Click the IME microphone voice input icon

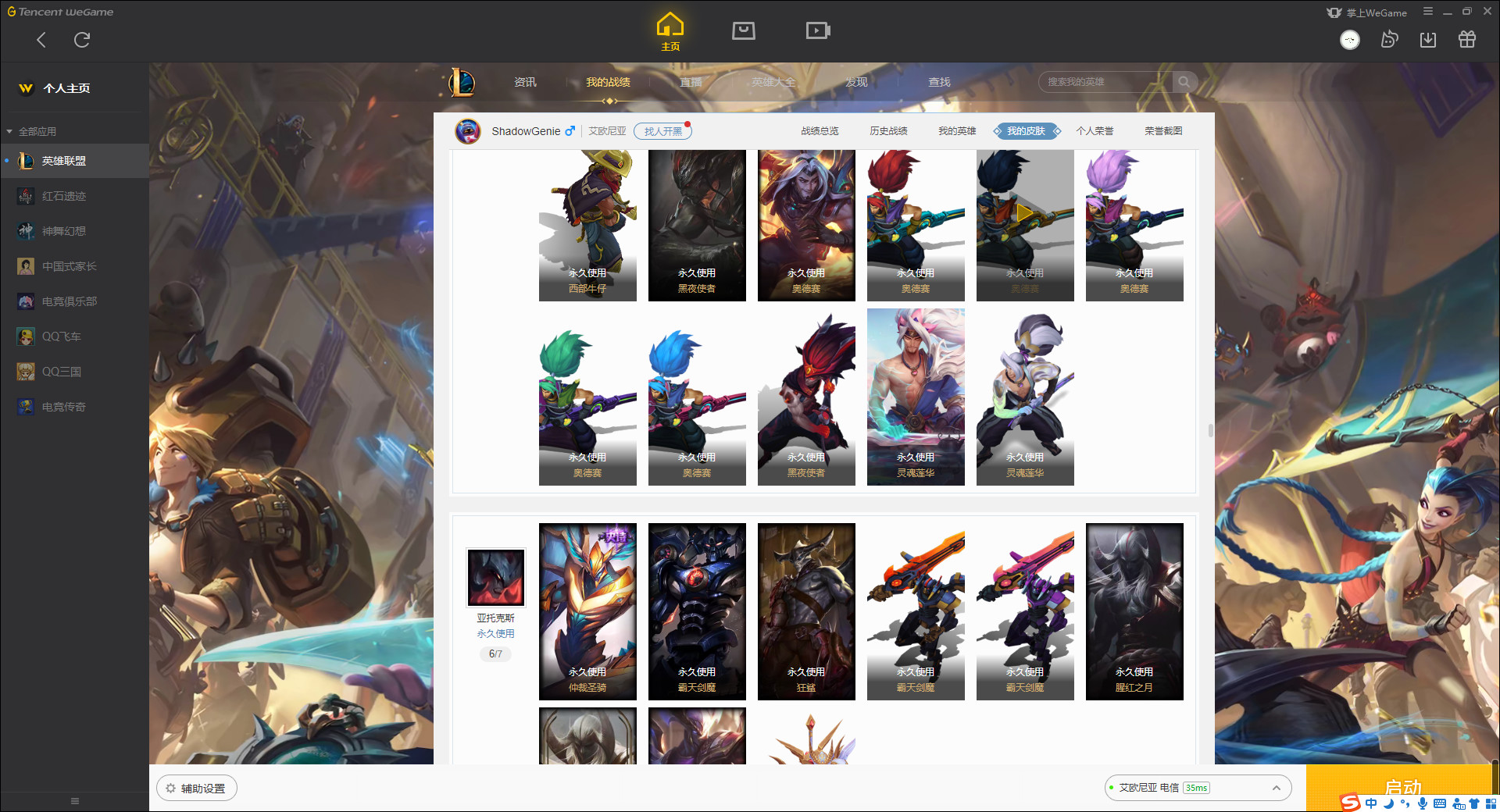pos(1423,803)
